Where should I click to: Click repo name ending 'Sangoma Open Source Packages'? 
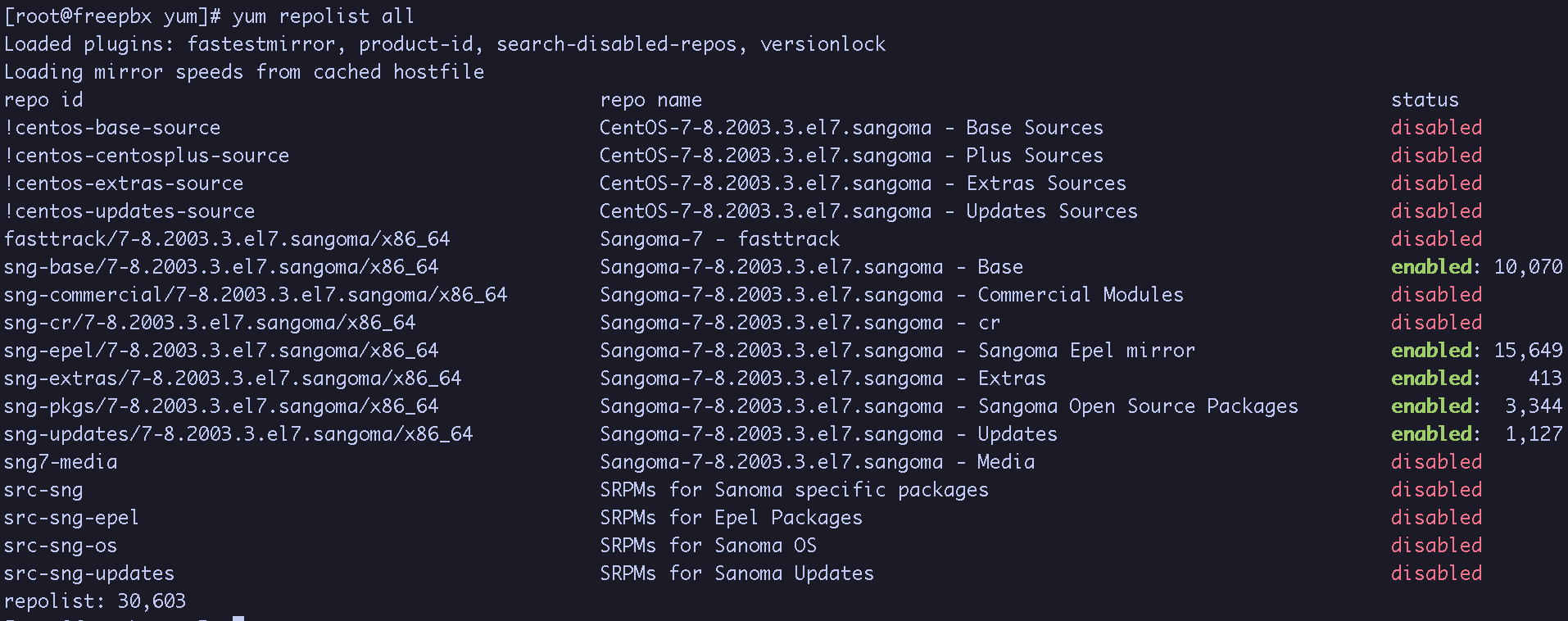949,406
